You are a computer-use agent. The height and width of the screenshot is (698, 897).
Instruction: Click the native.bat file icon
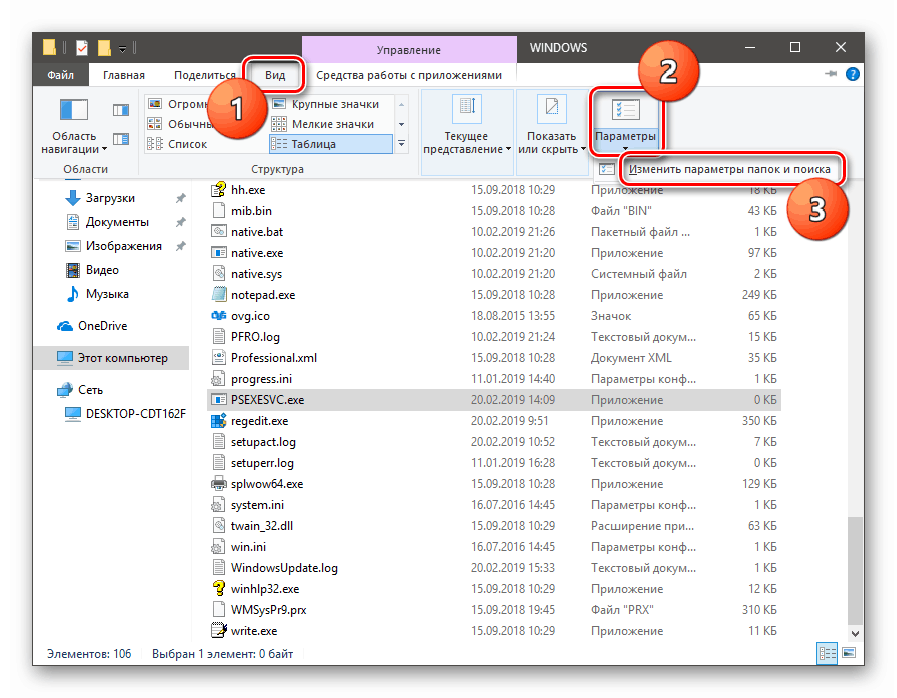click(x=219, y=232)
